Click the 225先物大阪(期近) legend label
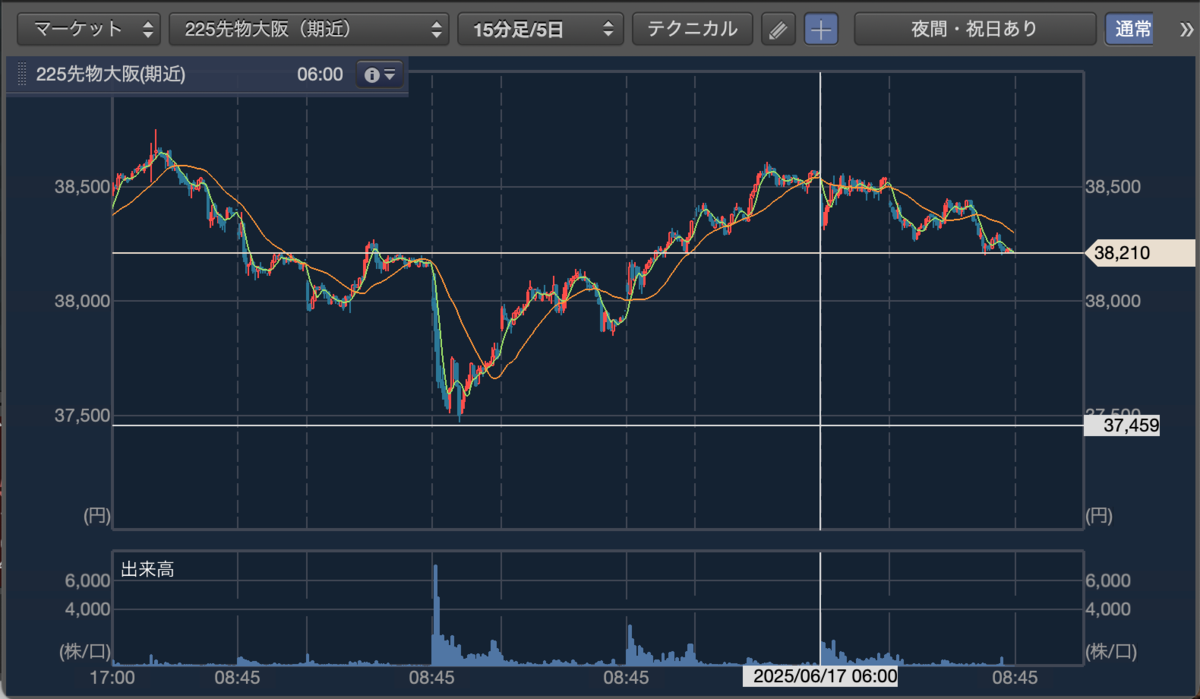Viewport: 1200px width, 699px height. 110,75
